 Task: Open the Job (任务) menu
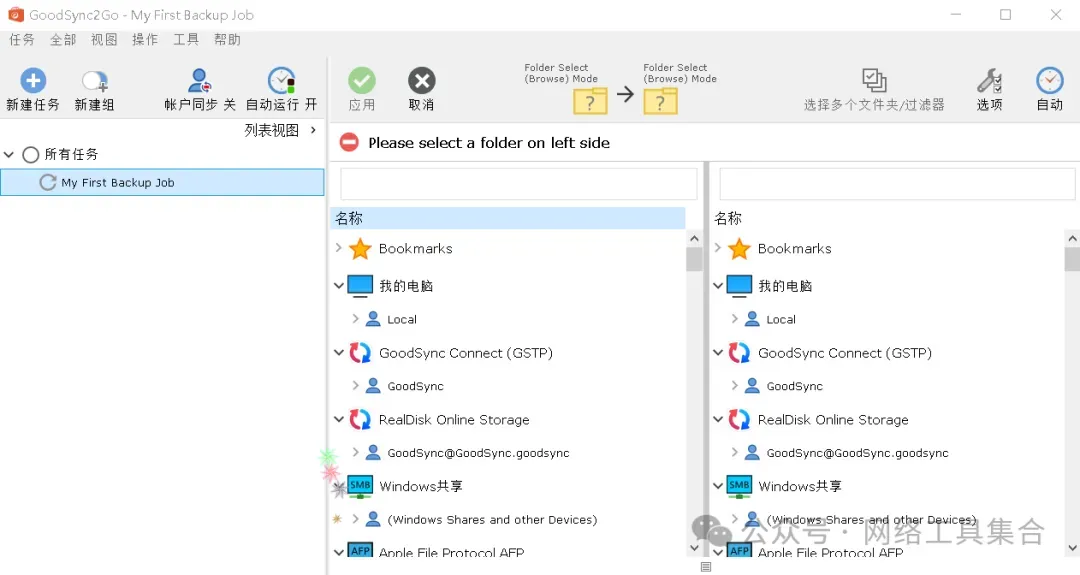[21, 39]
